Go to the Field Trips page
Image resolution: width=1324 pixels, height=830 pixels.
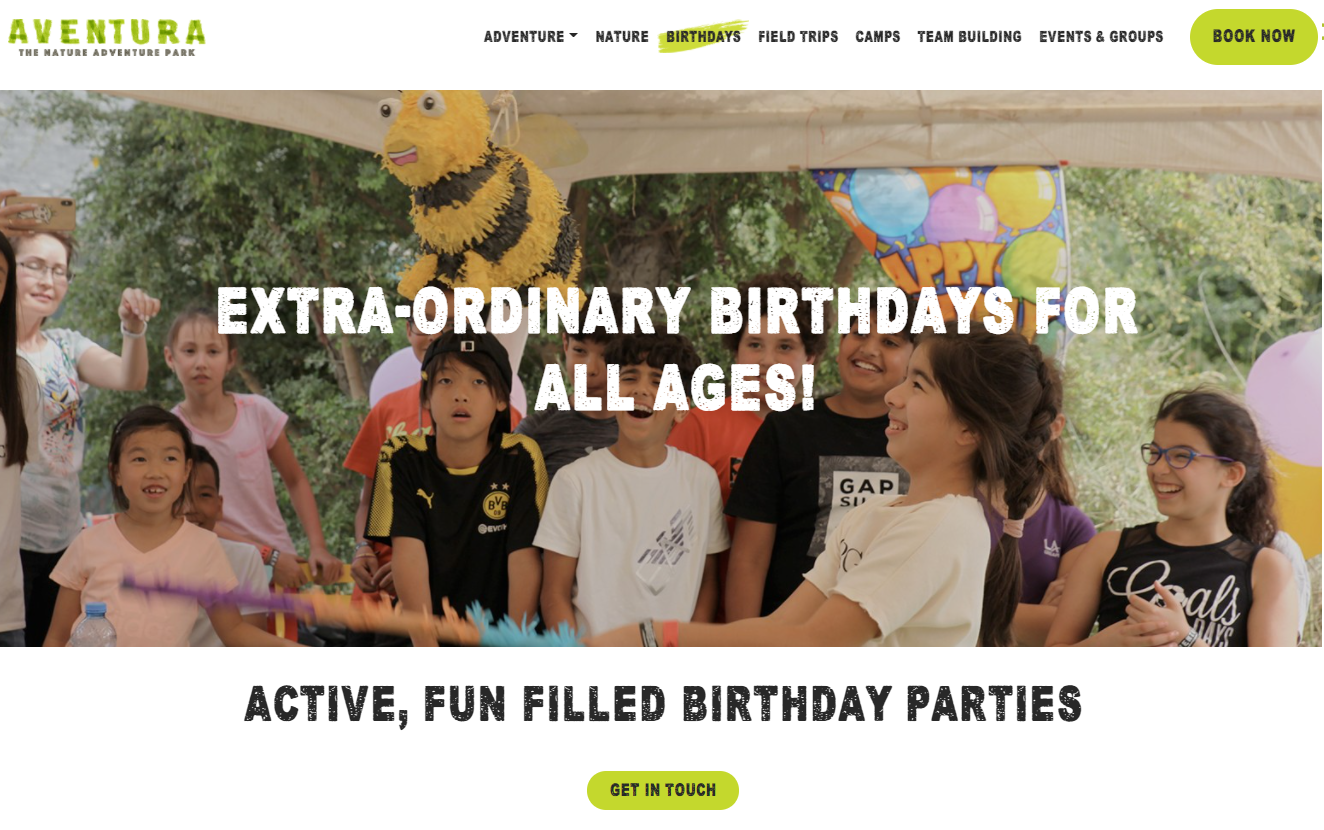point(798,37)
